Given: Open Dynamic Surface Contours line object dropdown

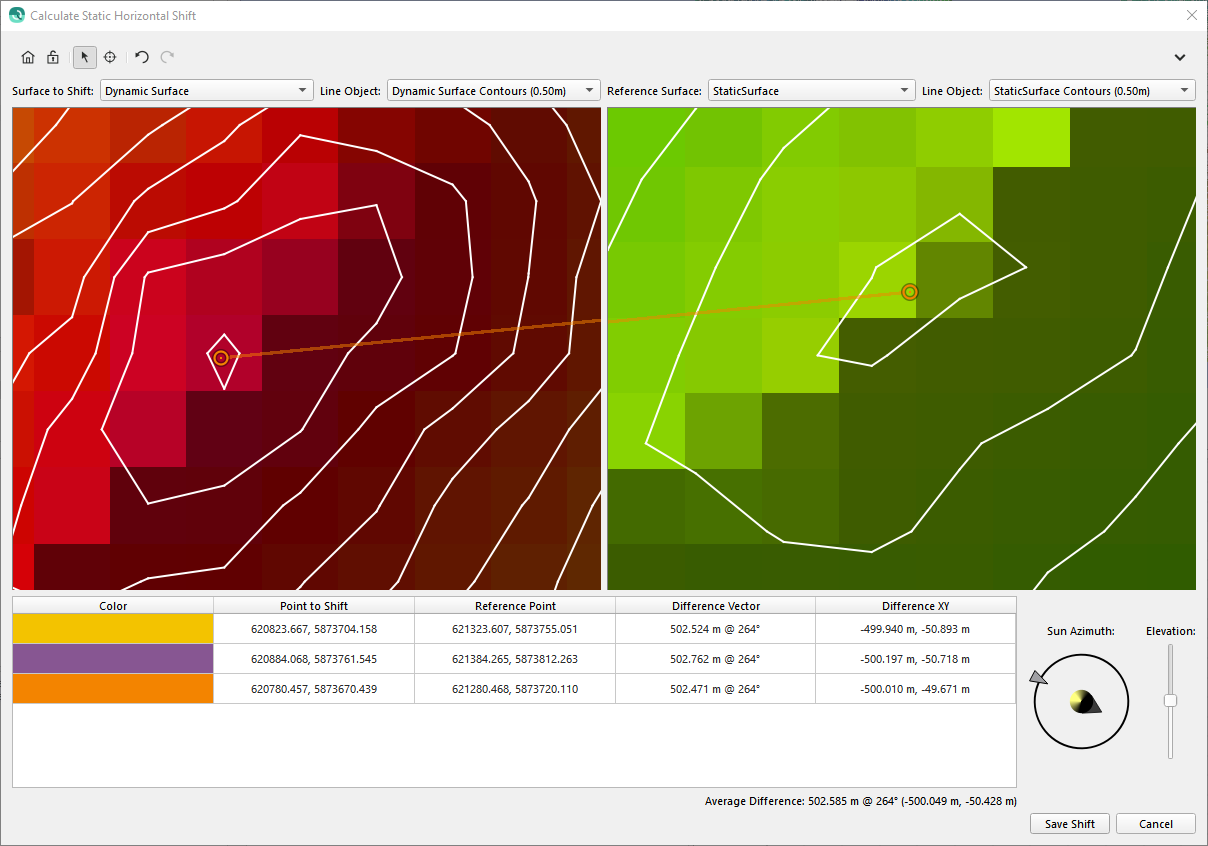Looking at the screenshot, I should 493,91.
